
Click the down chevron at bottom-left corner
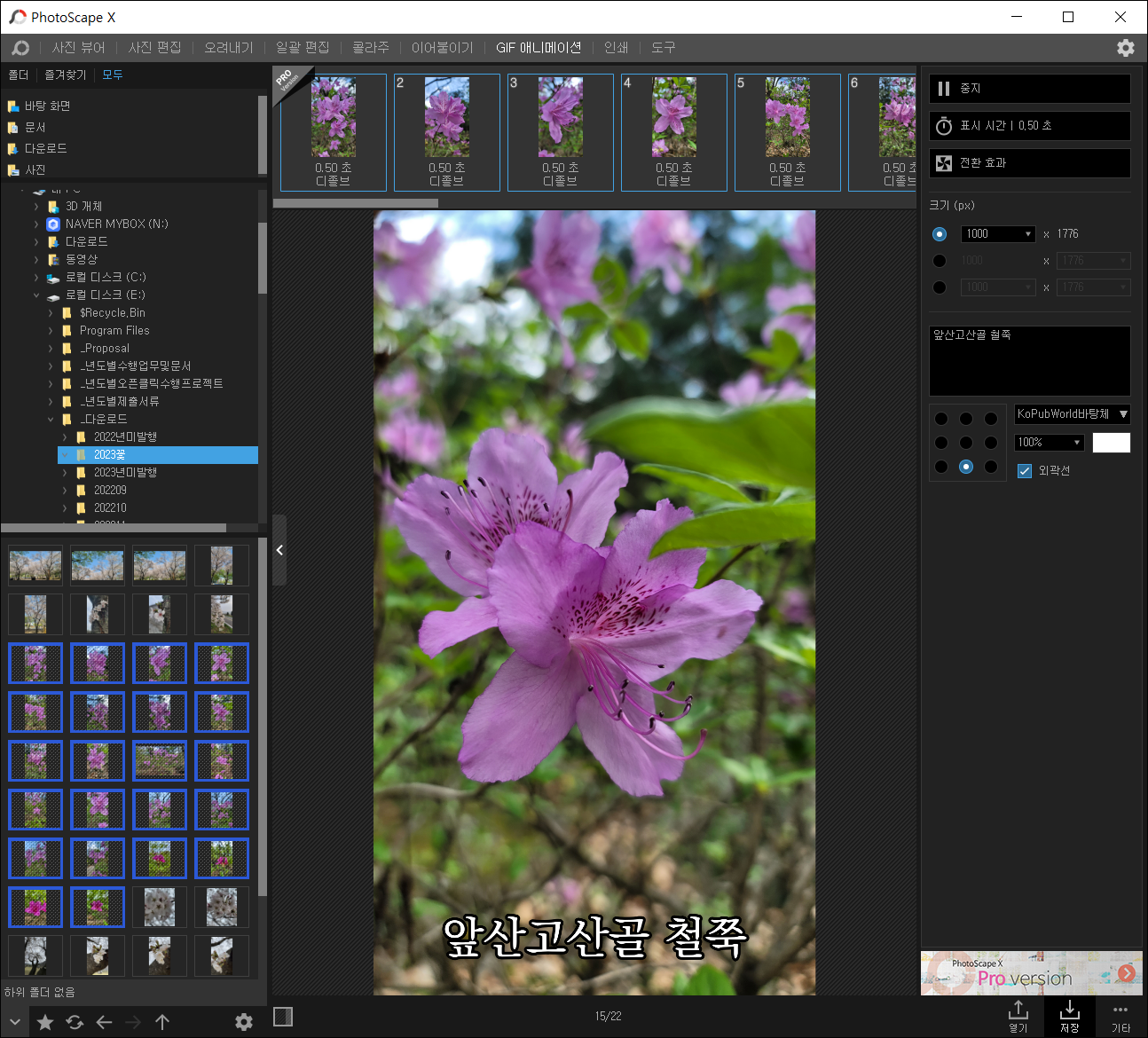pyautogui.click(x=15, y=1022)
